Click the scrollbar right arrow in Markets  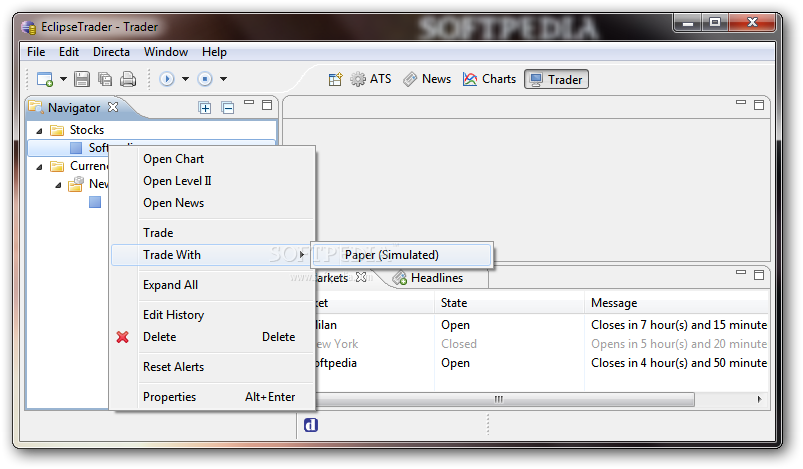759,399
